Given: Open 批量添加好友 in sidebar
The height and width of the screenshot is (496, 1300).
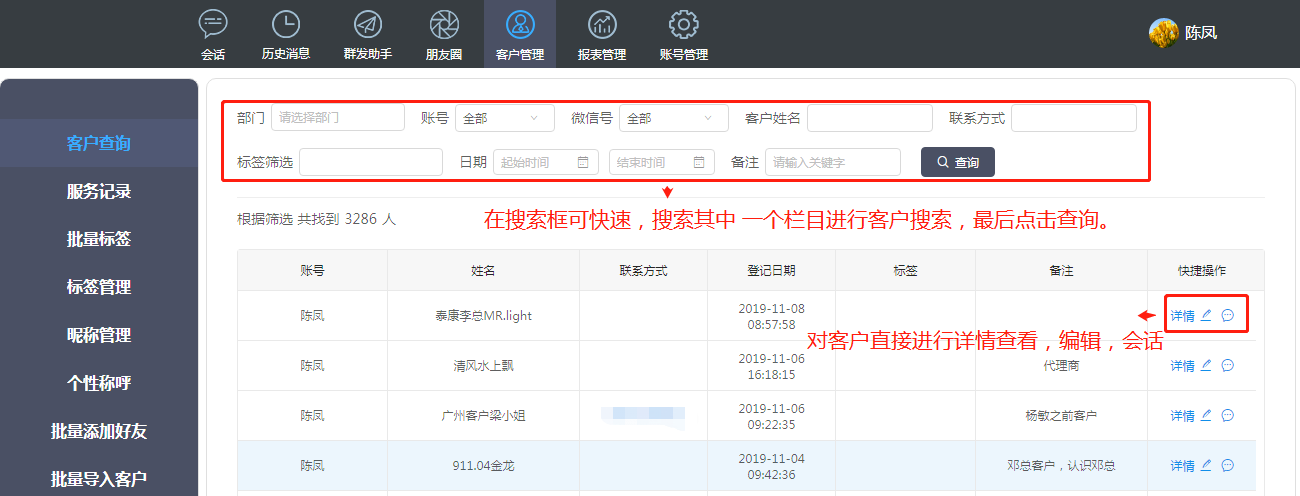Looking at the screenshot, I should click(x=99, y=431).
